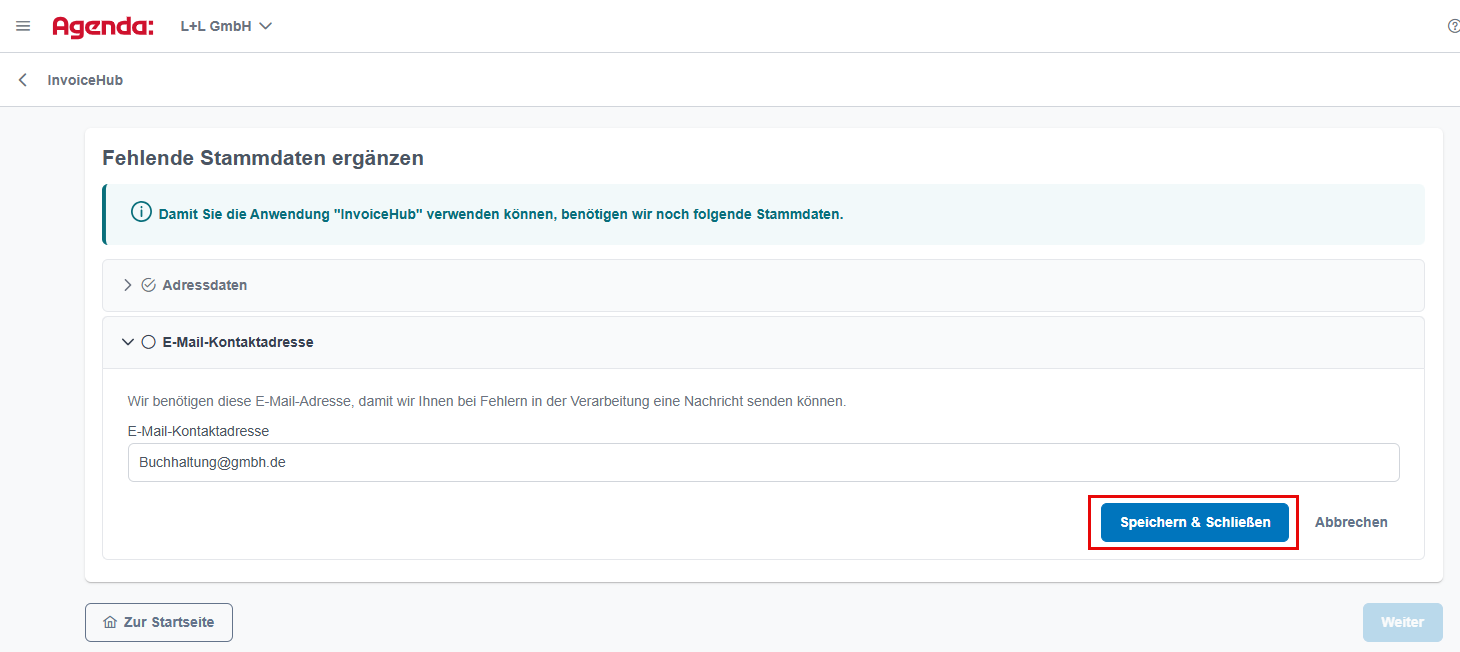Click the E-Mail-Kontaktadresse field label
1460x652 pixels.
point(198,431)
